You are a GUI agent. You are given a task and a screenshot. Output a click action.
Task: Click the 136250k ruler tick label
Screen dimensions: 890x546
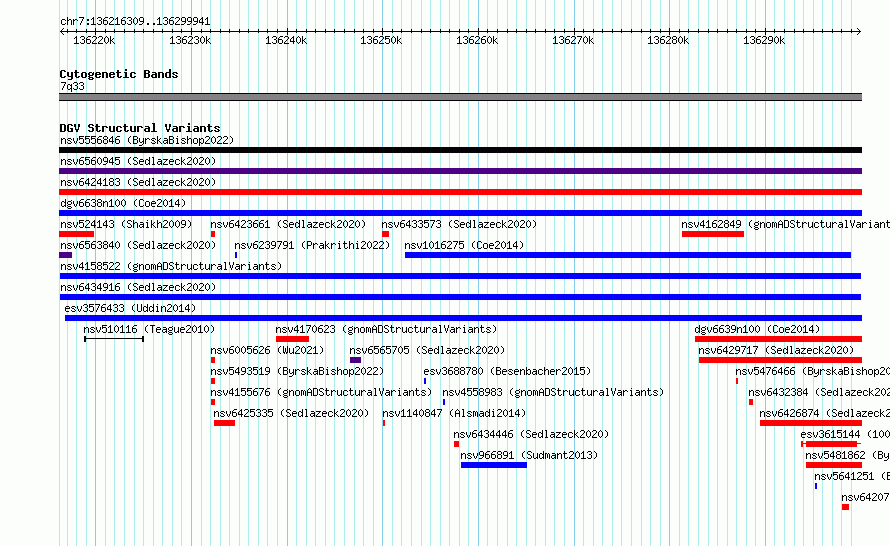(381, 40)
